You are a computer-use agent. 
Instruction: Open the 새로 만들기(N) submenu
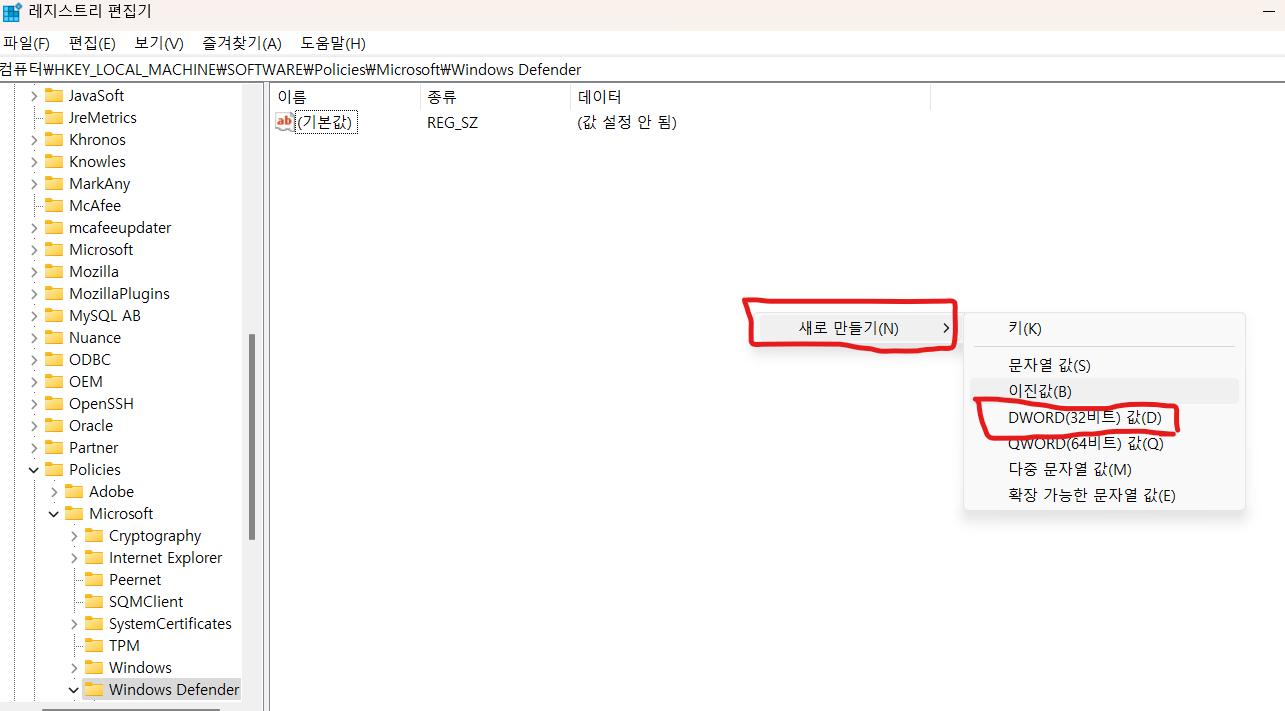coord(854,328)
